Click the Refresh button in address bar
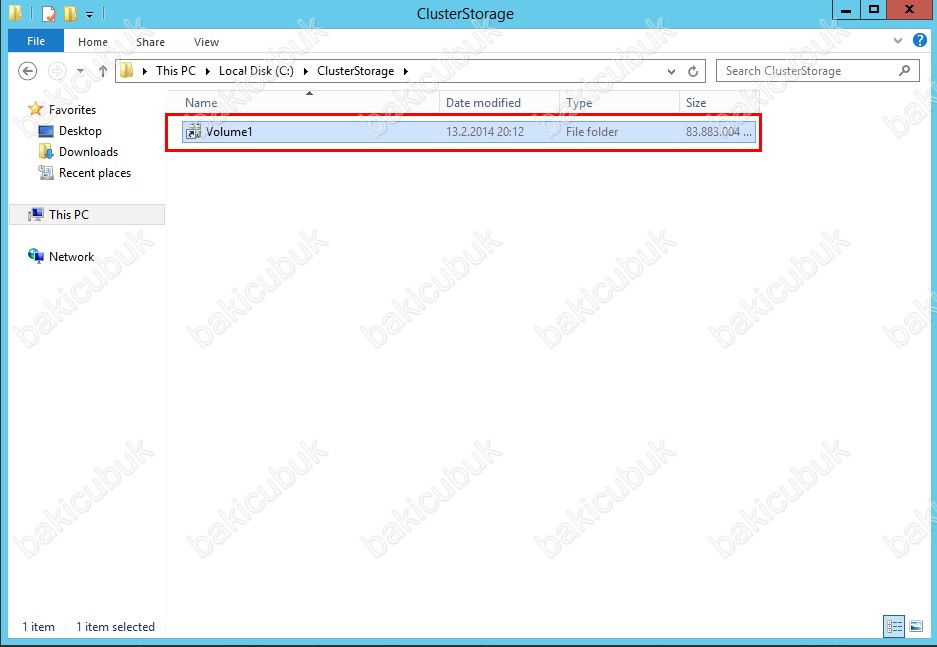Image resolution: width=937 pixels, height=647 pixels. pos(694,71)
